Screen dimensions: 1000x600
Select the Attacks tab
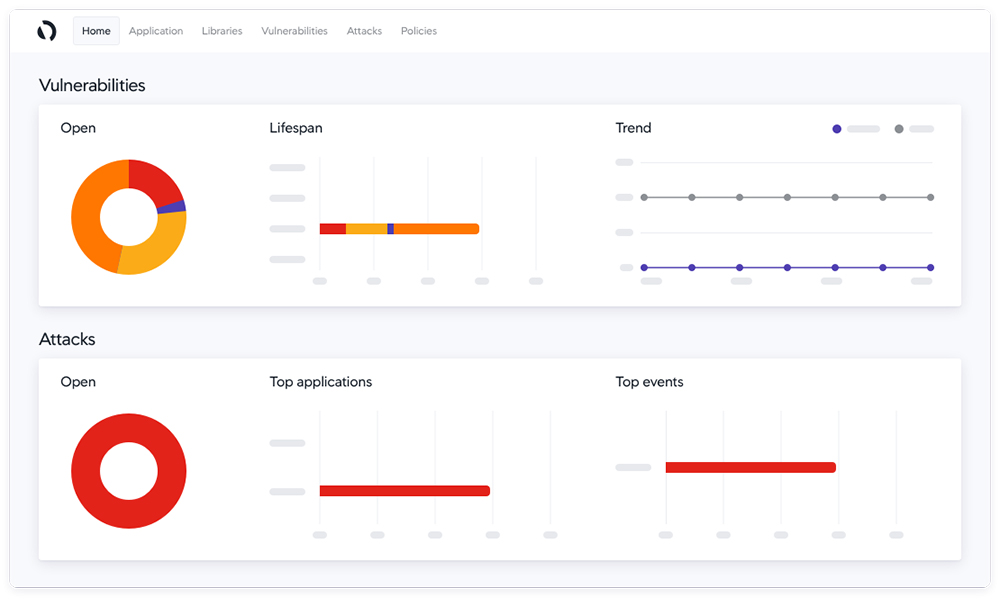tap(364, 31)
